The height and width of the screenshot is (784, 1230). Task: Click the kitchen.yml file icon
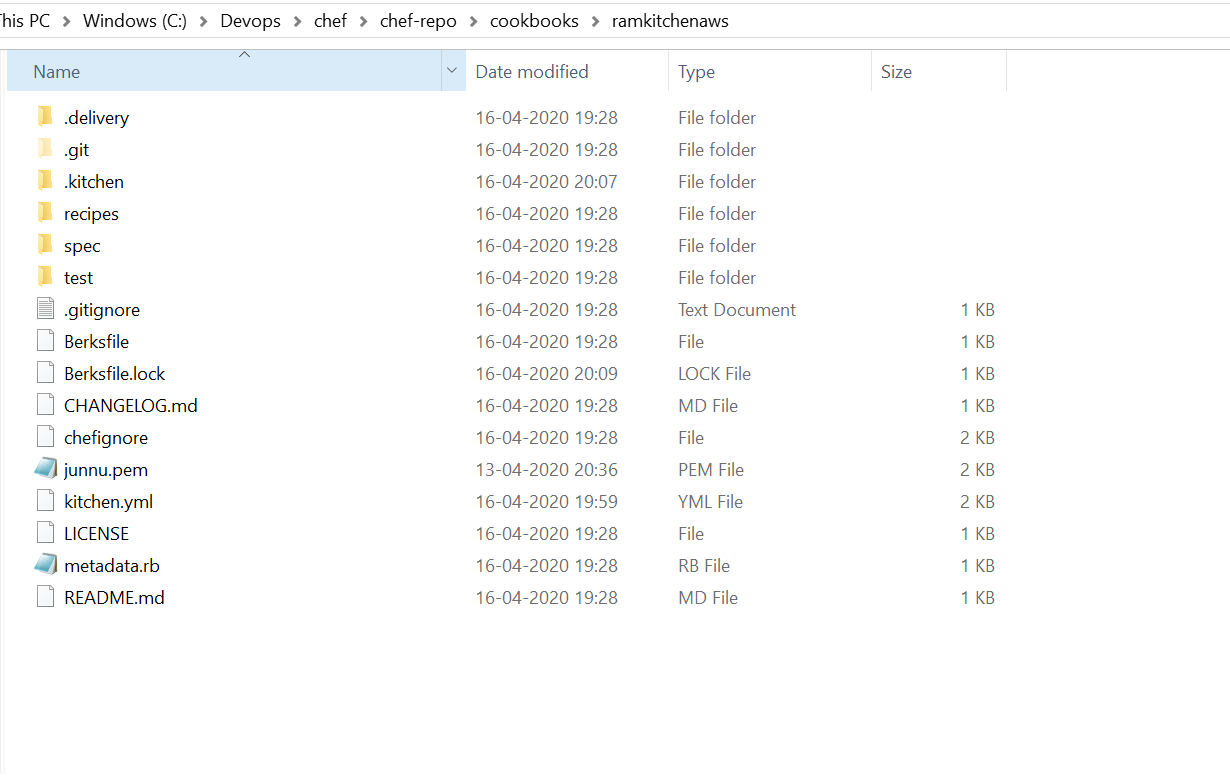pos(45,501)
